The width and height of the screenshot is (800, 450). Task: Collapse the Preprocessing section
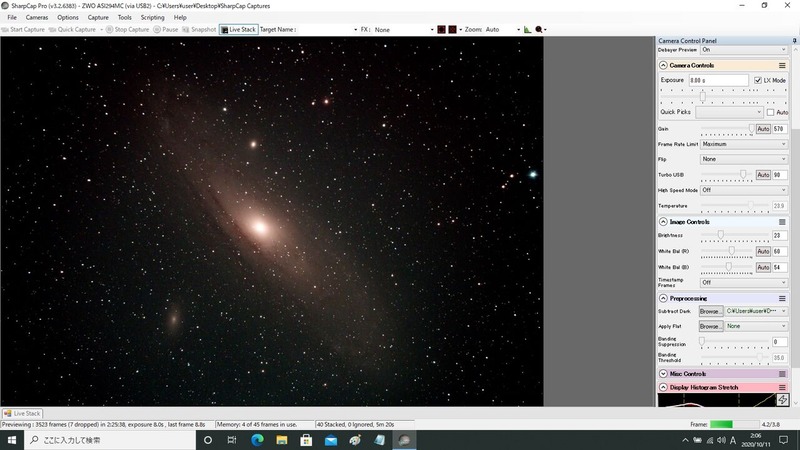click(x=663, y=298)
